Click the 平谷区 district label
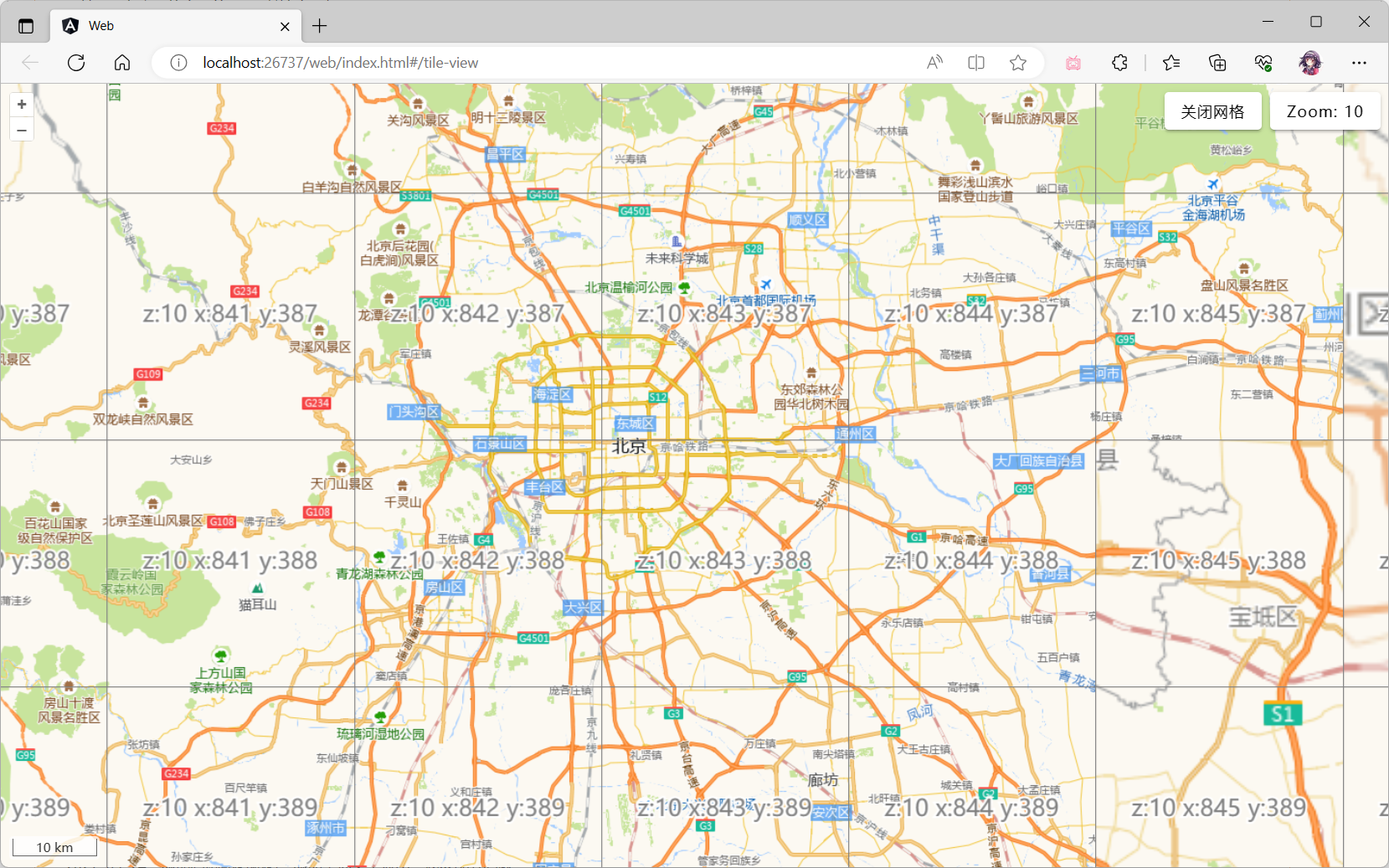Screen dimensions: 1389x868 [1131, 229]
